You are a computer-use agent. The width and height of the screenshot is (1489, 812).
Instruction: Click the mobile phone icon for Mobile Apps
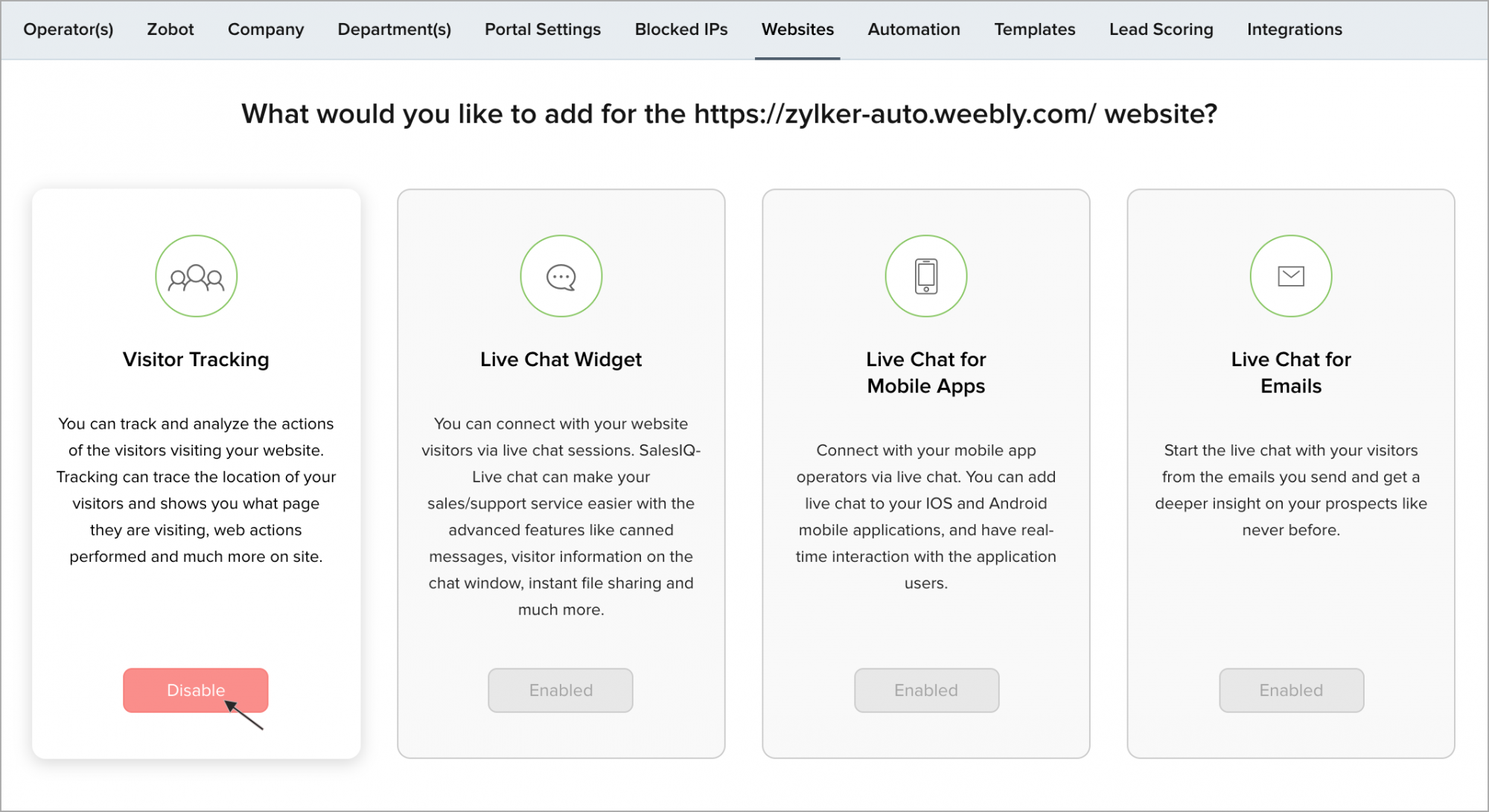(x=925, y=276)
